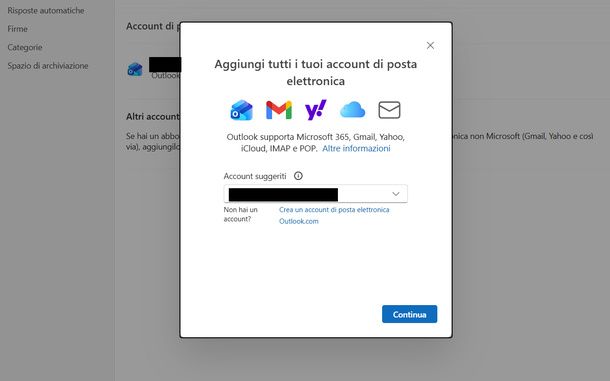Click the Altri account heading text
The image size is (610, 381).
[152, 116]
